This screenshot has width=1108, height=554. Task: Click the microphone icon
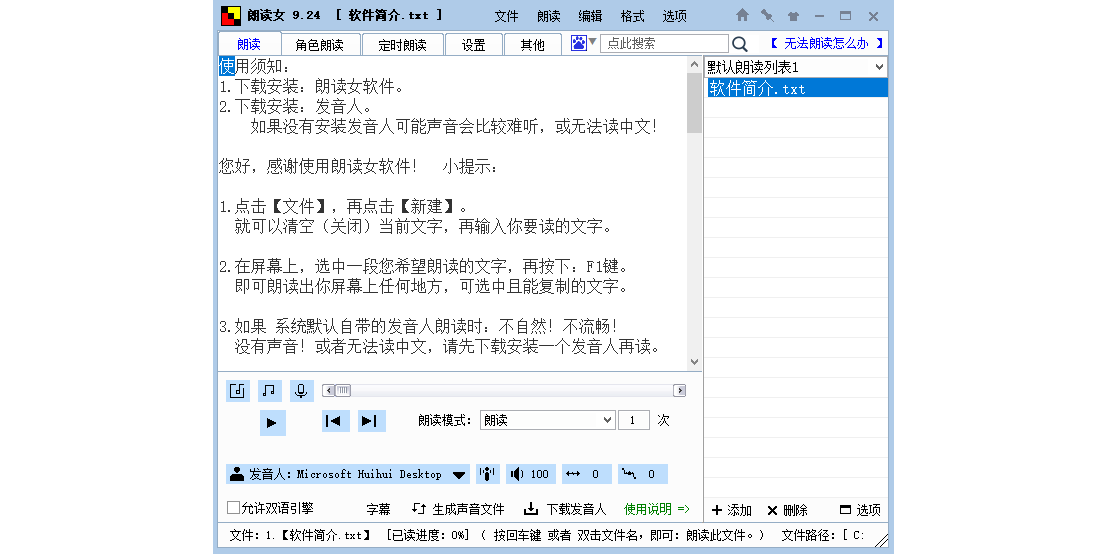[301, 390]
